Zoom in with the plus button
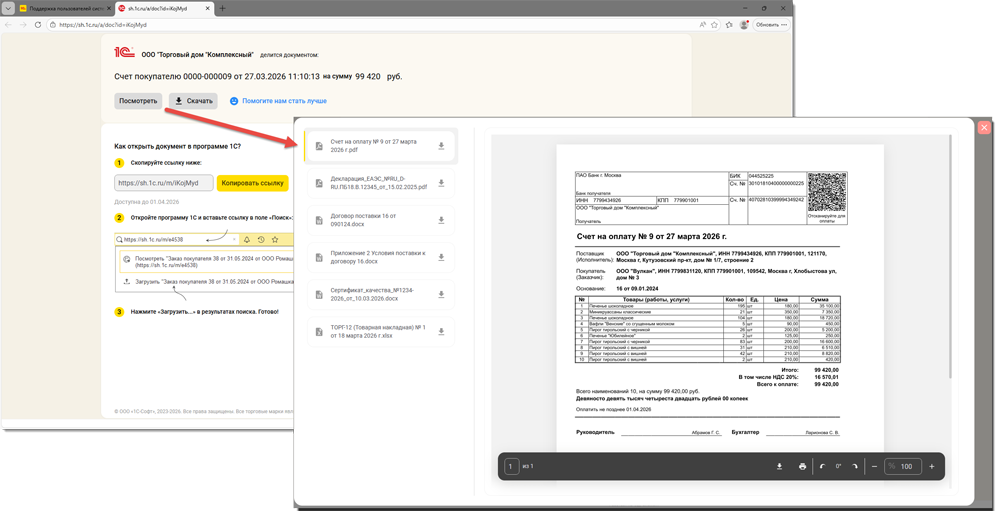 pos(932,466)
